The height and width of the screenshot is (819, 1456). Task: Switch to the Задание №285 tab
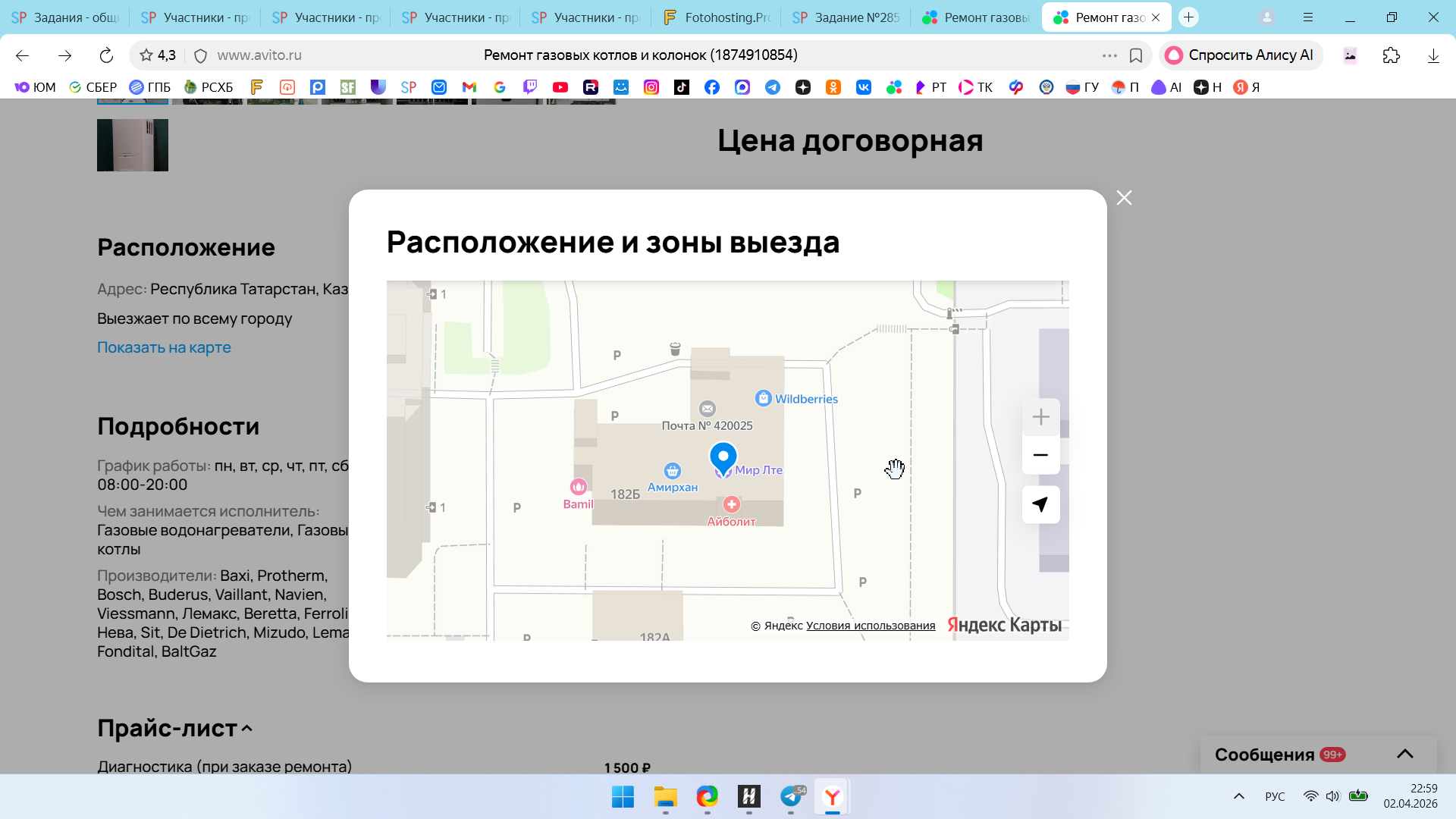(846, 17)
